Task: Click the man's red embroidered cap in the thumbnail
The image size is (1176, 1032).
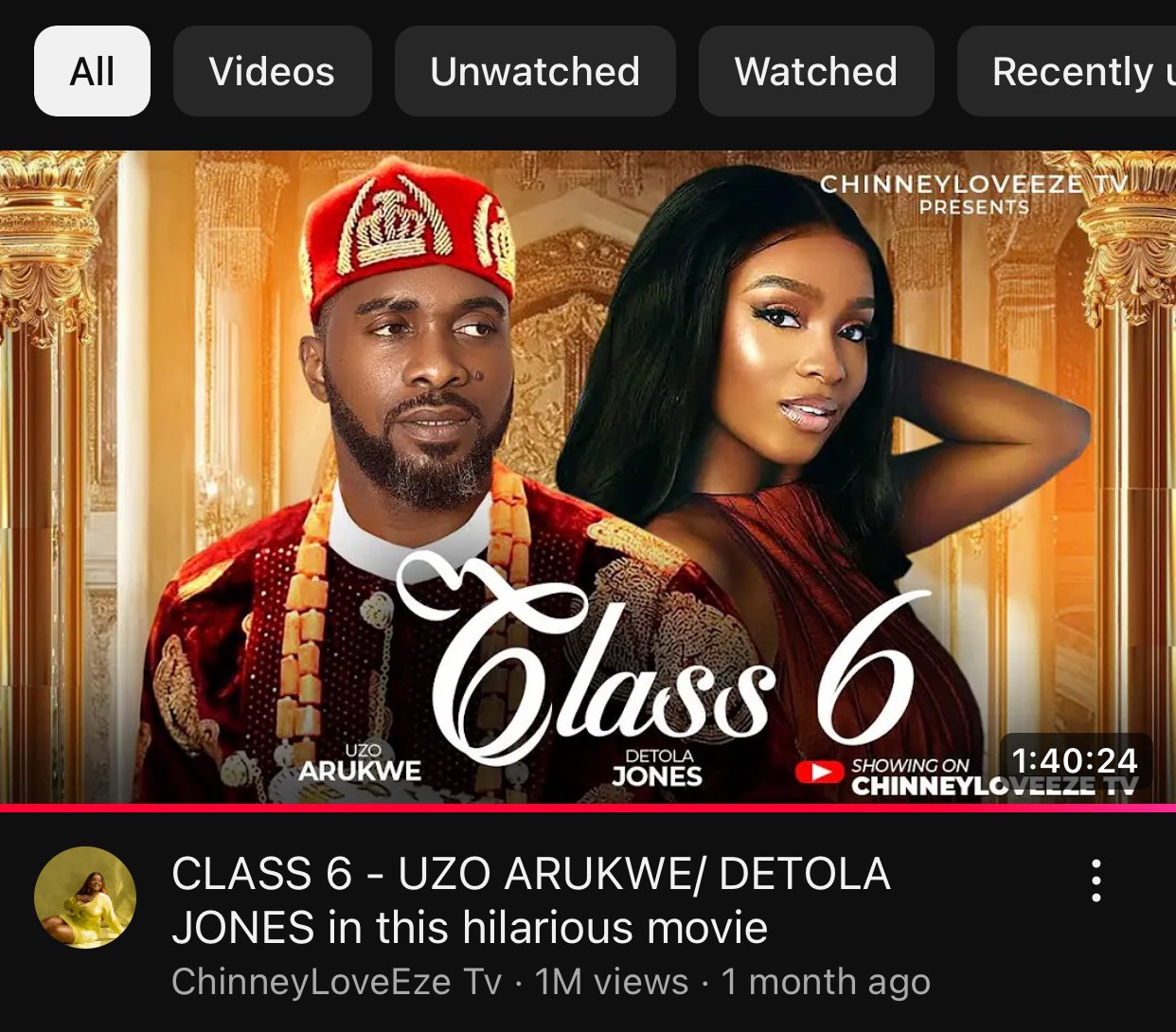Action: point(409,234)
